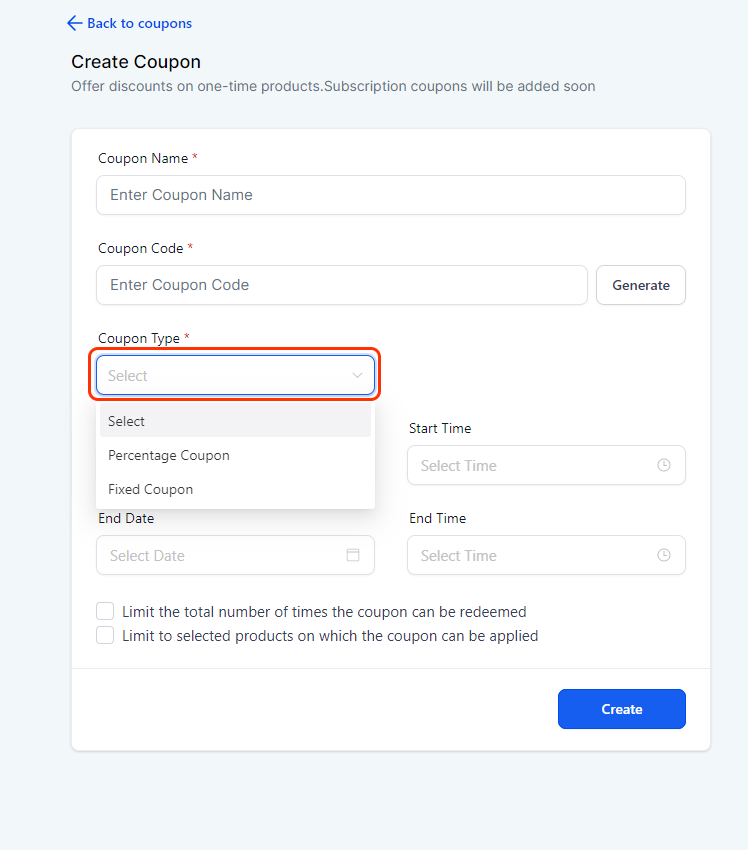Screen dimensions: 748x850
Task: Open the Coupon Type select box
Action: pyautogui.click(x=235, y=375)
